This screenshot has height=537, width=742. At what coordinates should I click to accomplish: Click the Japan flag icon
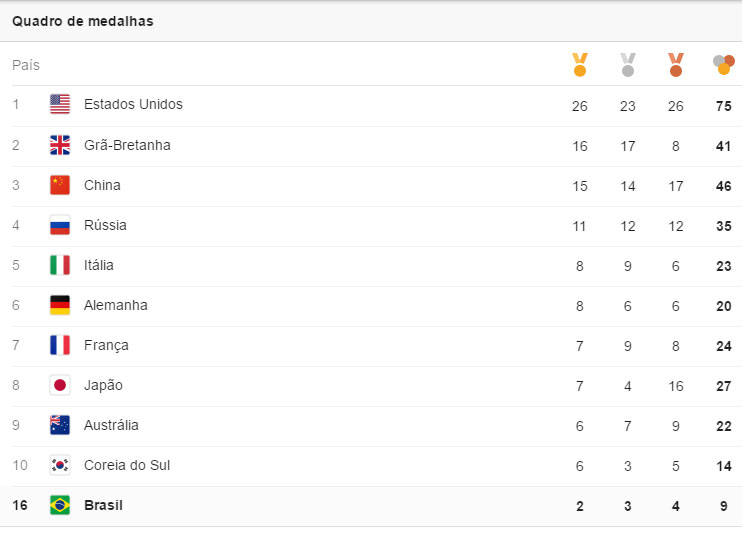tap(60, 385)
